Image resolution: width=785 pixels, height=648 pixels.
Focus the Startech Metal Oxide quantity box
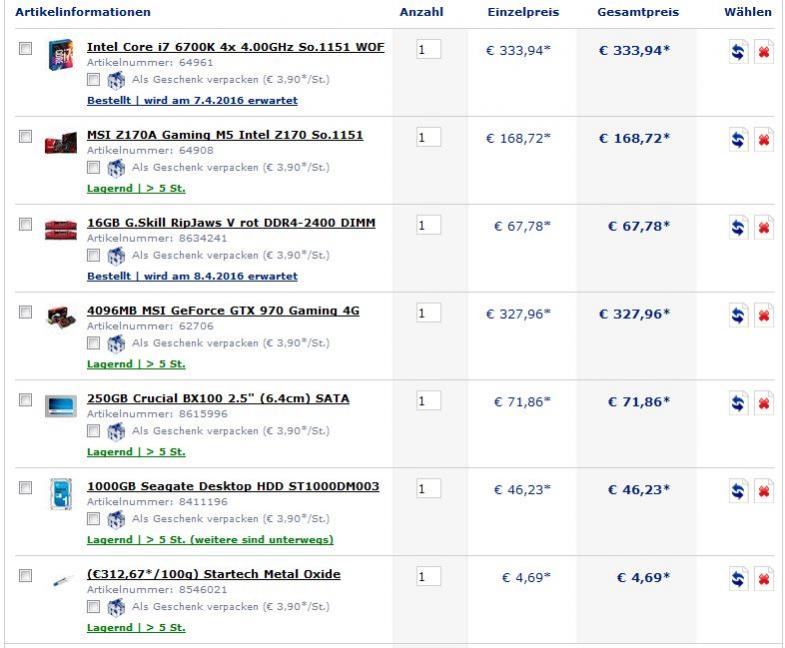(428, 577)
